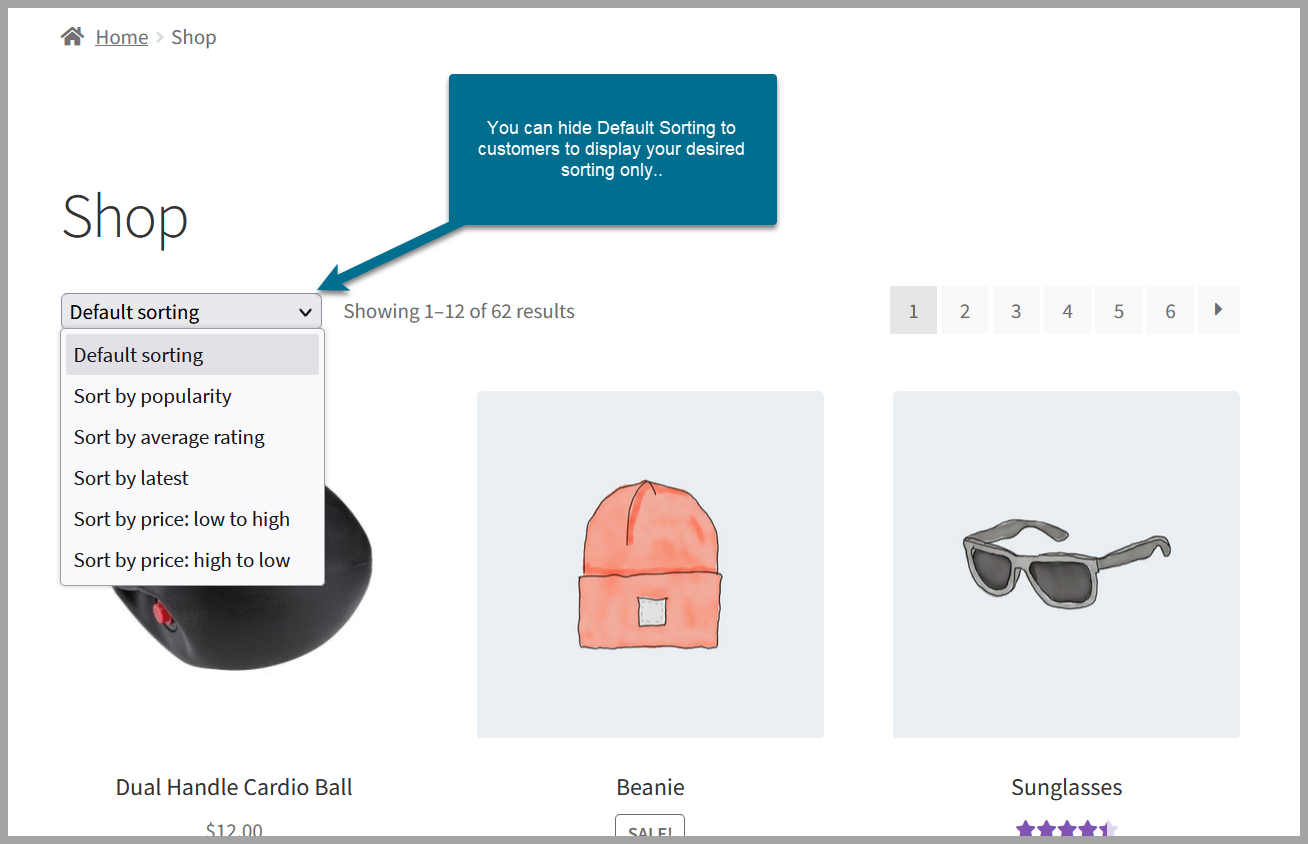The width and height of the screenshot is (1308, 844).
Task: Select Sort by popularity option
Action: 152,396
